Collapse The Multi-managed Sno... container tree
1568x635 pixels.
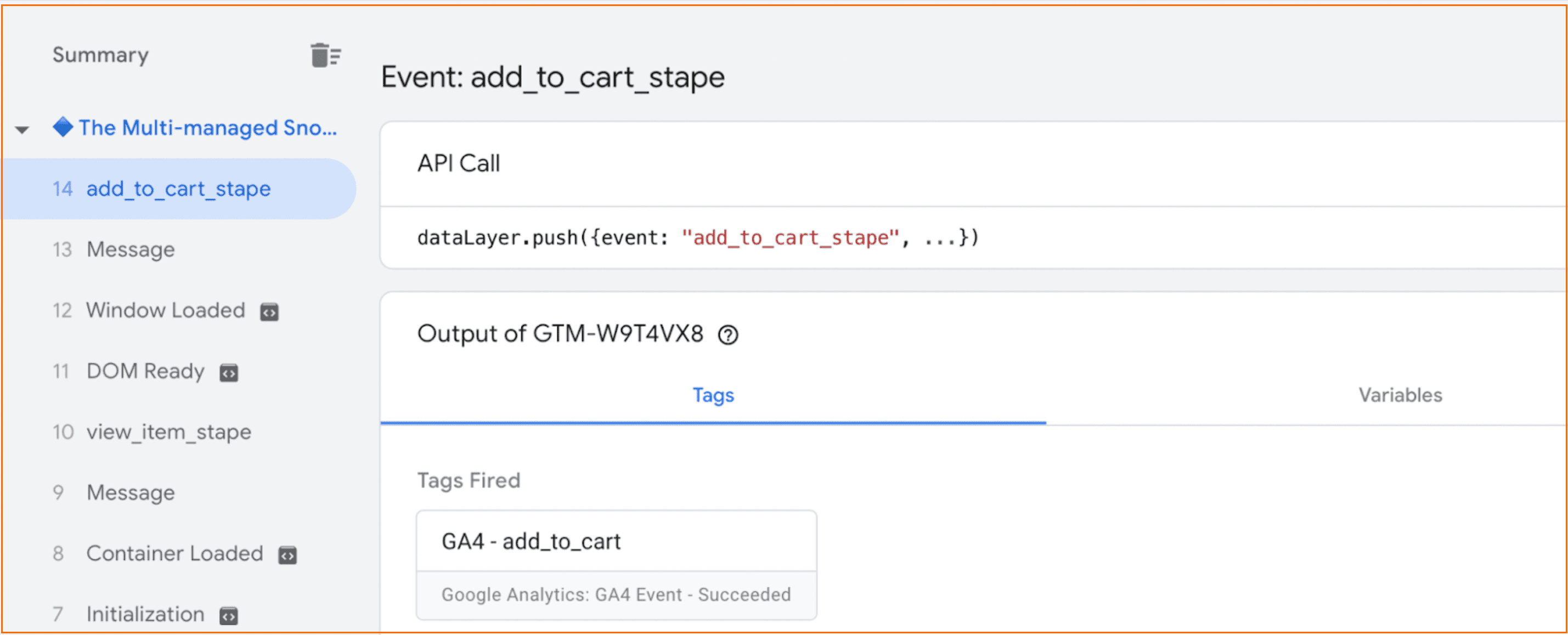tap(22, 129)
